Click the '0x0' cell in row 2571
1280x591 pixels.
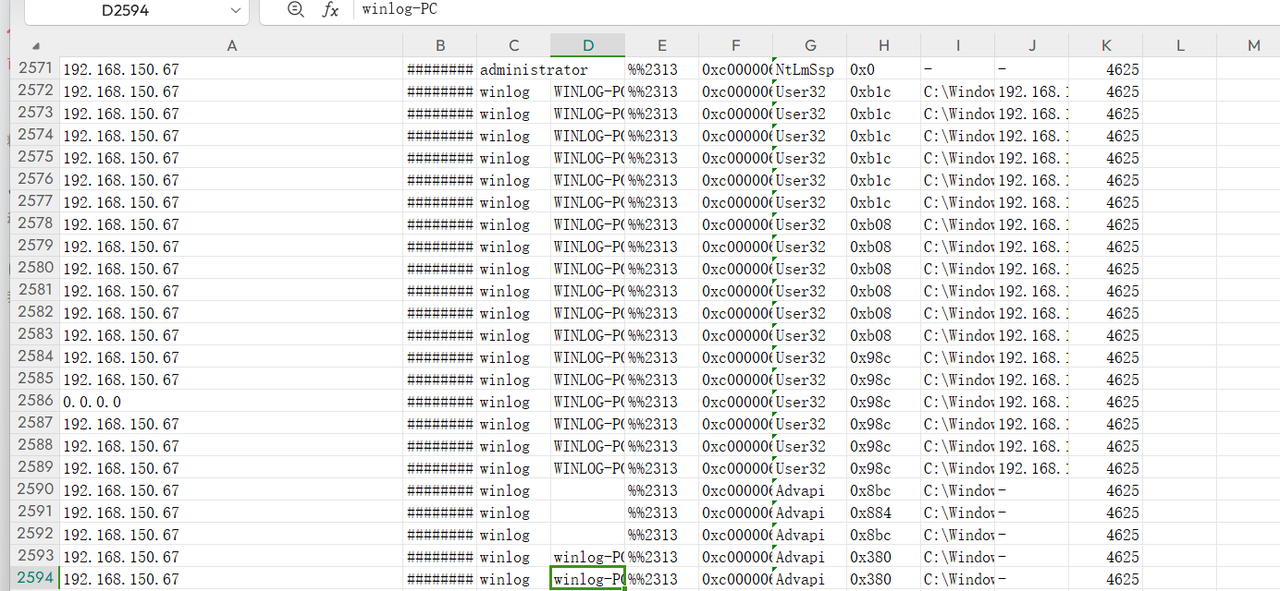[884, 70]
